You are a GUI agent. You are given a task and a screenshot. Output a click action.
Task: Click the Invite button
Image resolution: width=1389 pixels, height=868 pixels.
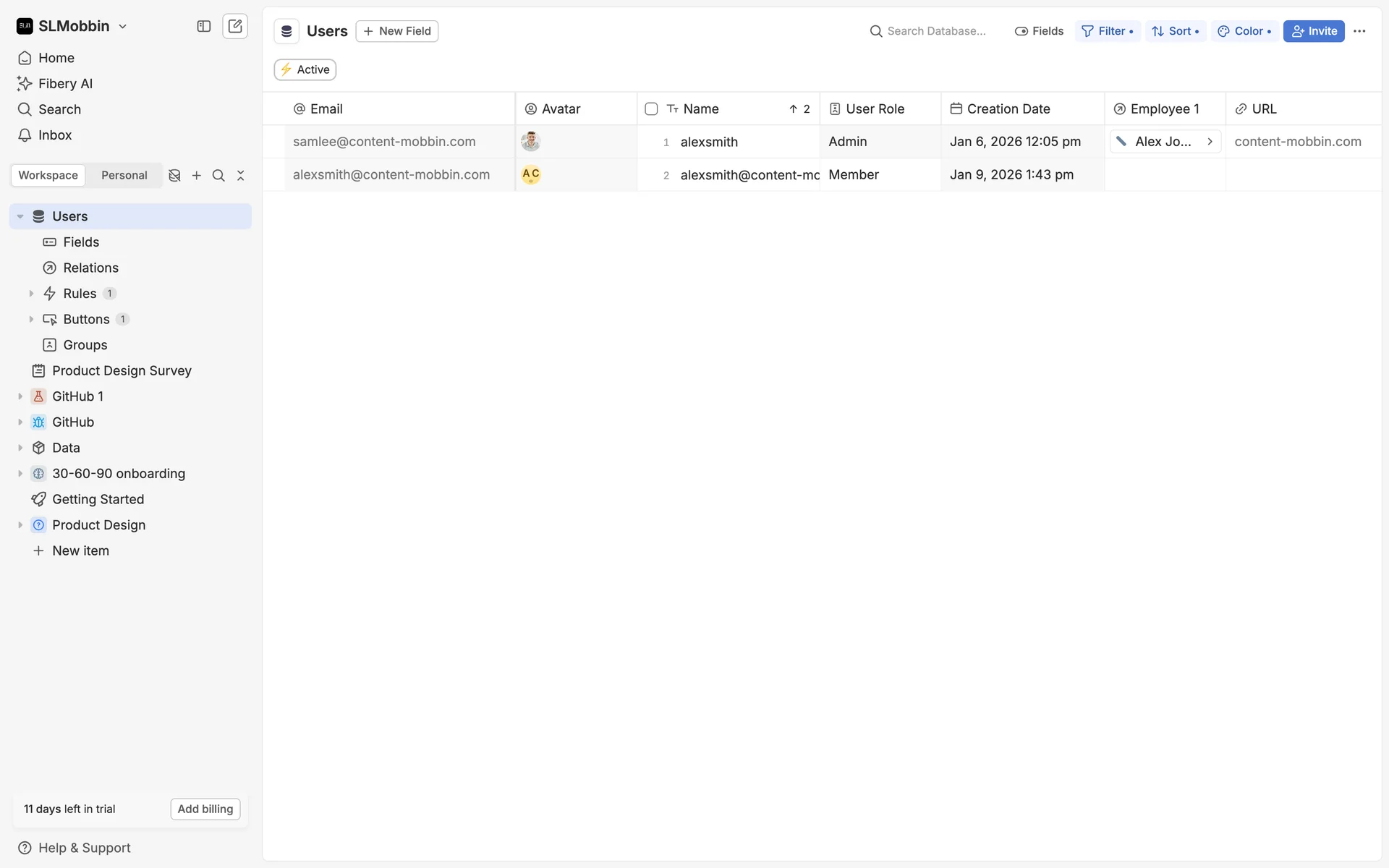click(x=1314, y=31)
